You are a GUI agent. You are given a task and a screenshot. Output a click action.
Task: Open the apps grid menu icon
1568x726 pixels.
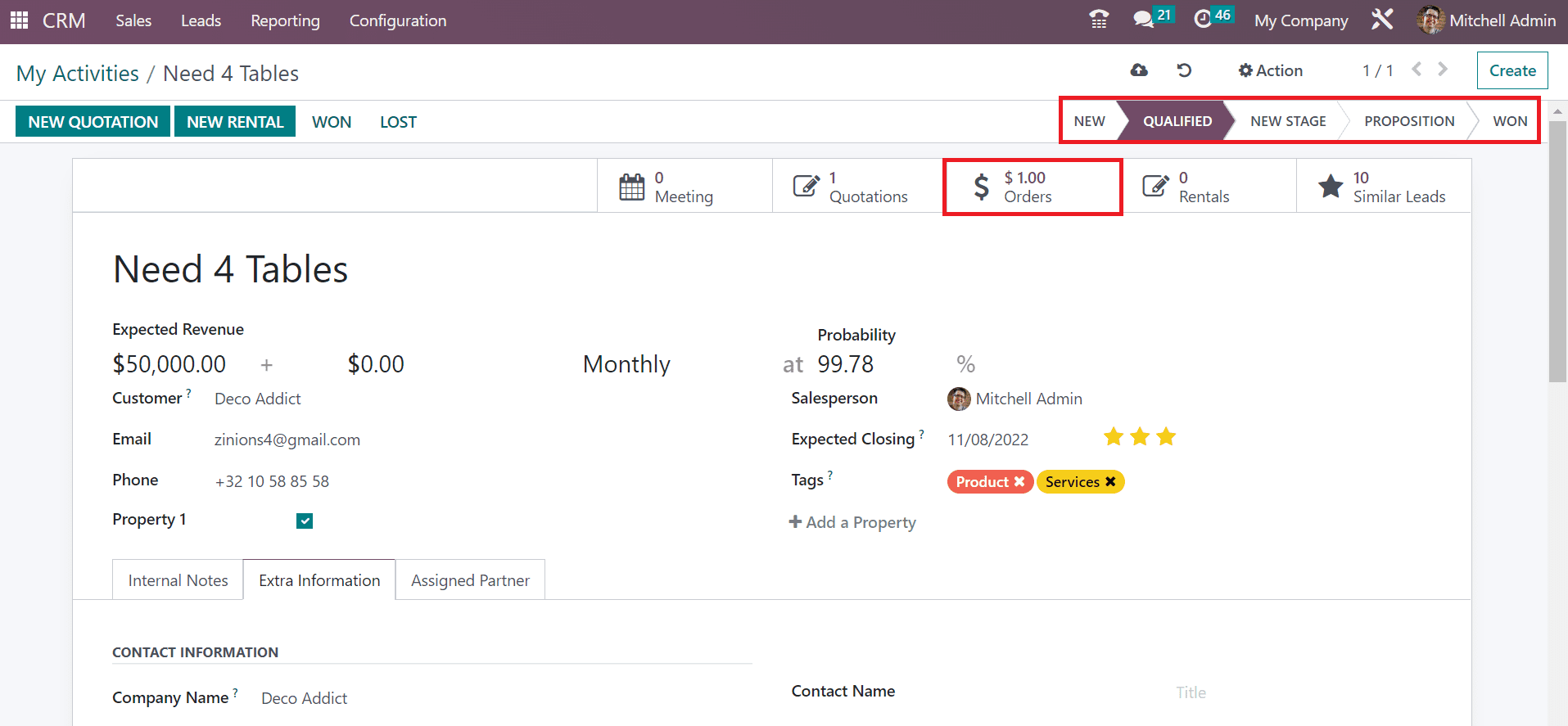tap(19, 20)
